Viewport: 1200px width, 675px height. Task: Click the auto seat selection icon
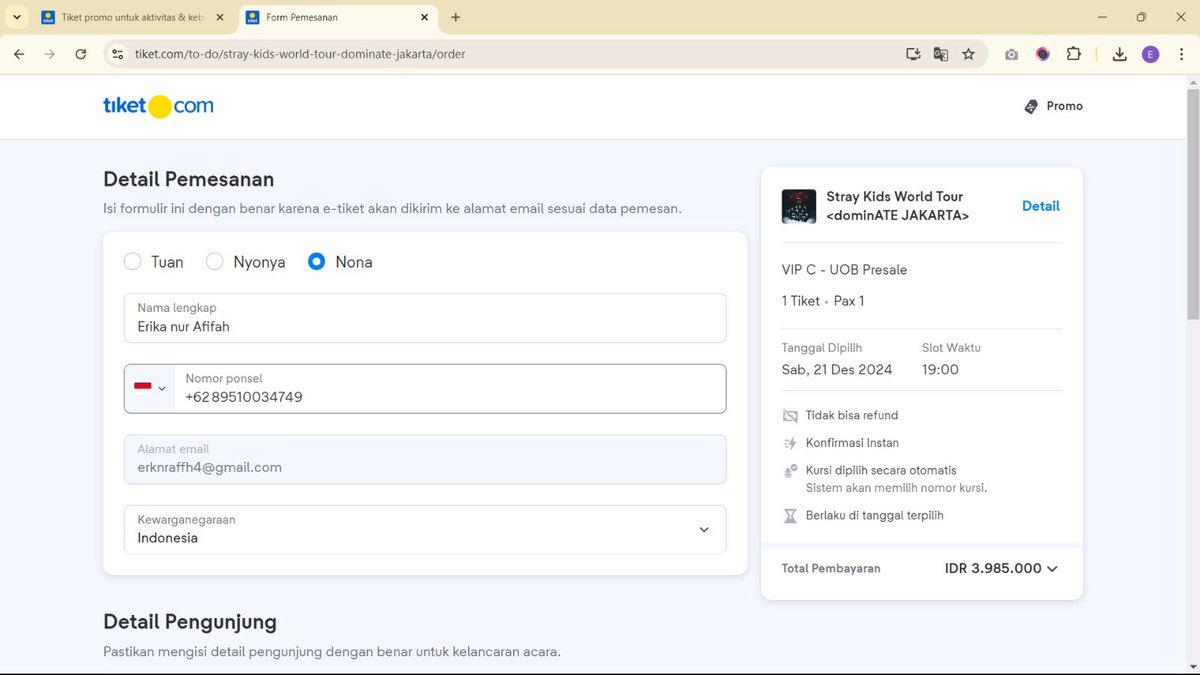[x=790, y=470]
